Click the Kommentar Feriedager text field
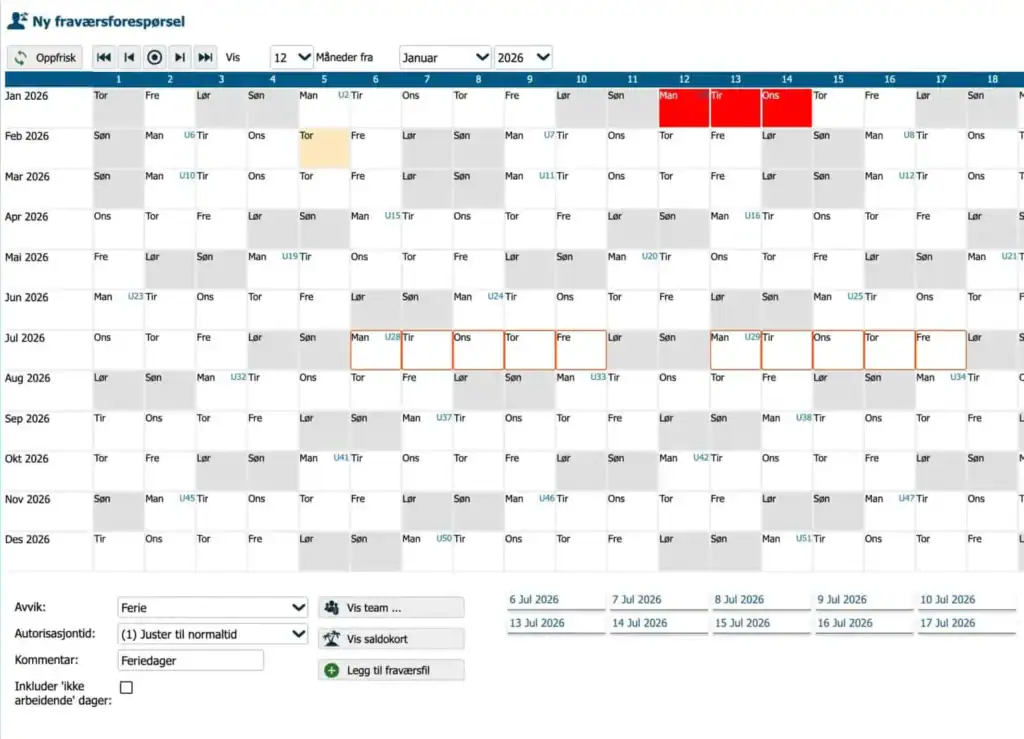 [x=191, y=661]
